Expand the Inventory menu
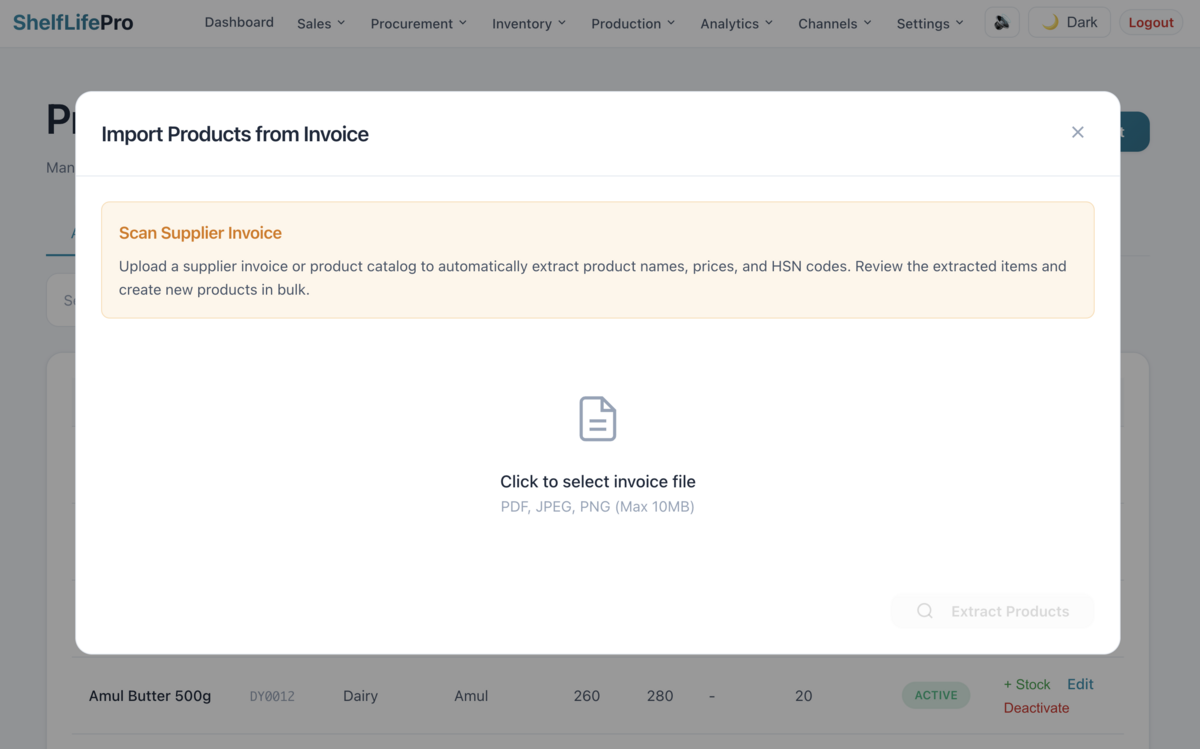The height and width of the screenshot is (749, 1200). [x=528, y=23]
